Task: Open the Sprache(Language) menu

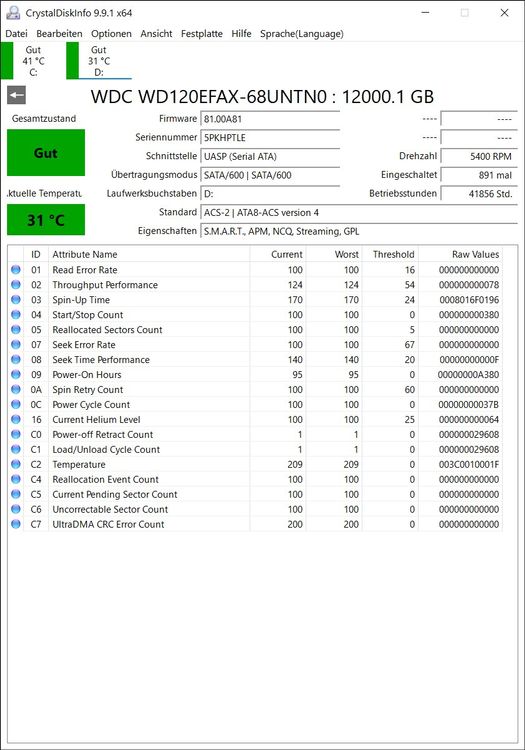Action: 302,34
